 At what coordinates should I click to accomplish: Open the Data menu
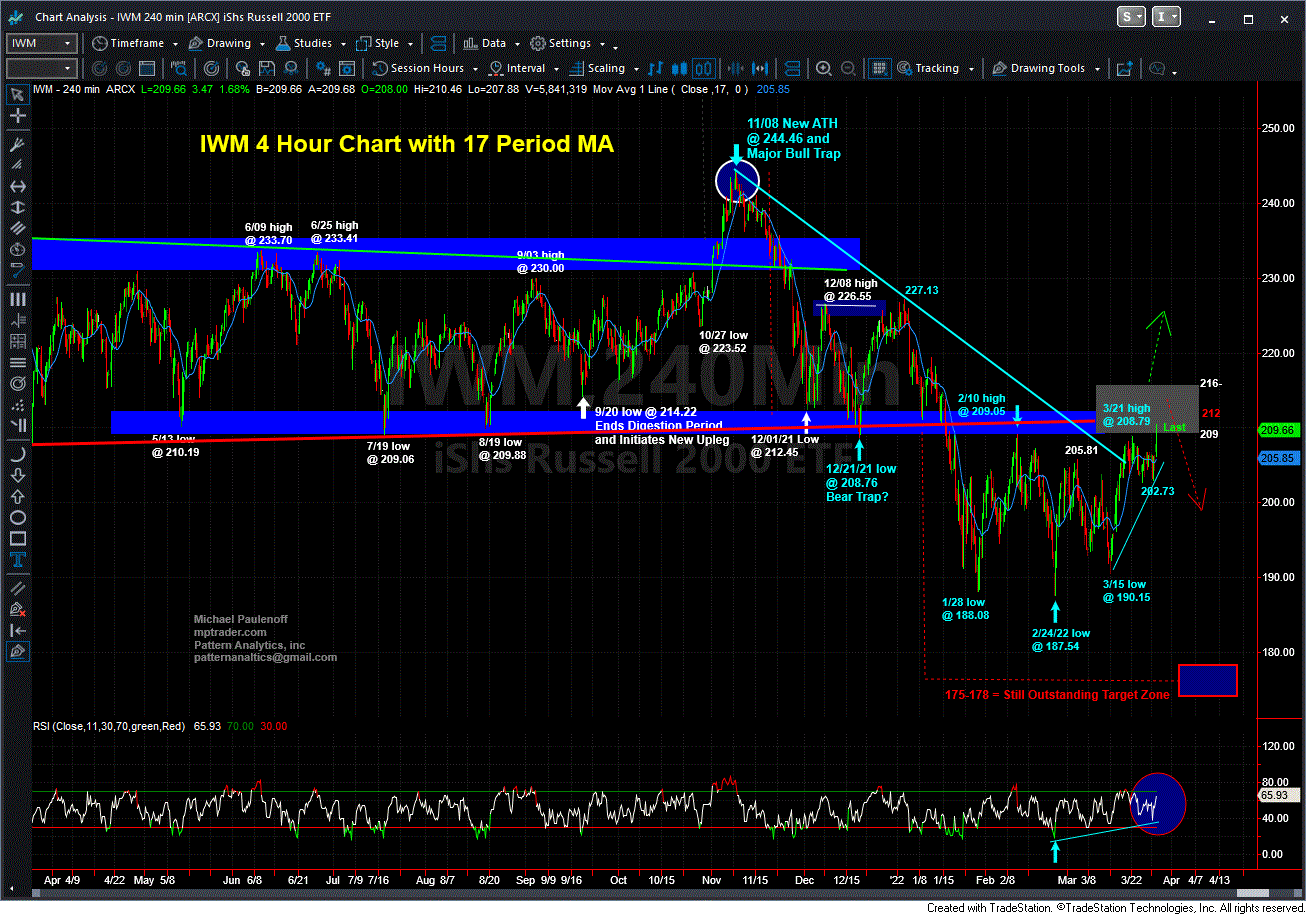[x=490, y=43]
